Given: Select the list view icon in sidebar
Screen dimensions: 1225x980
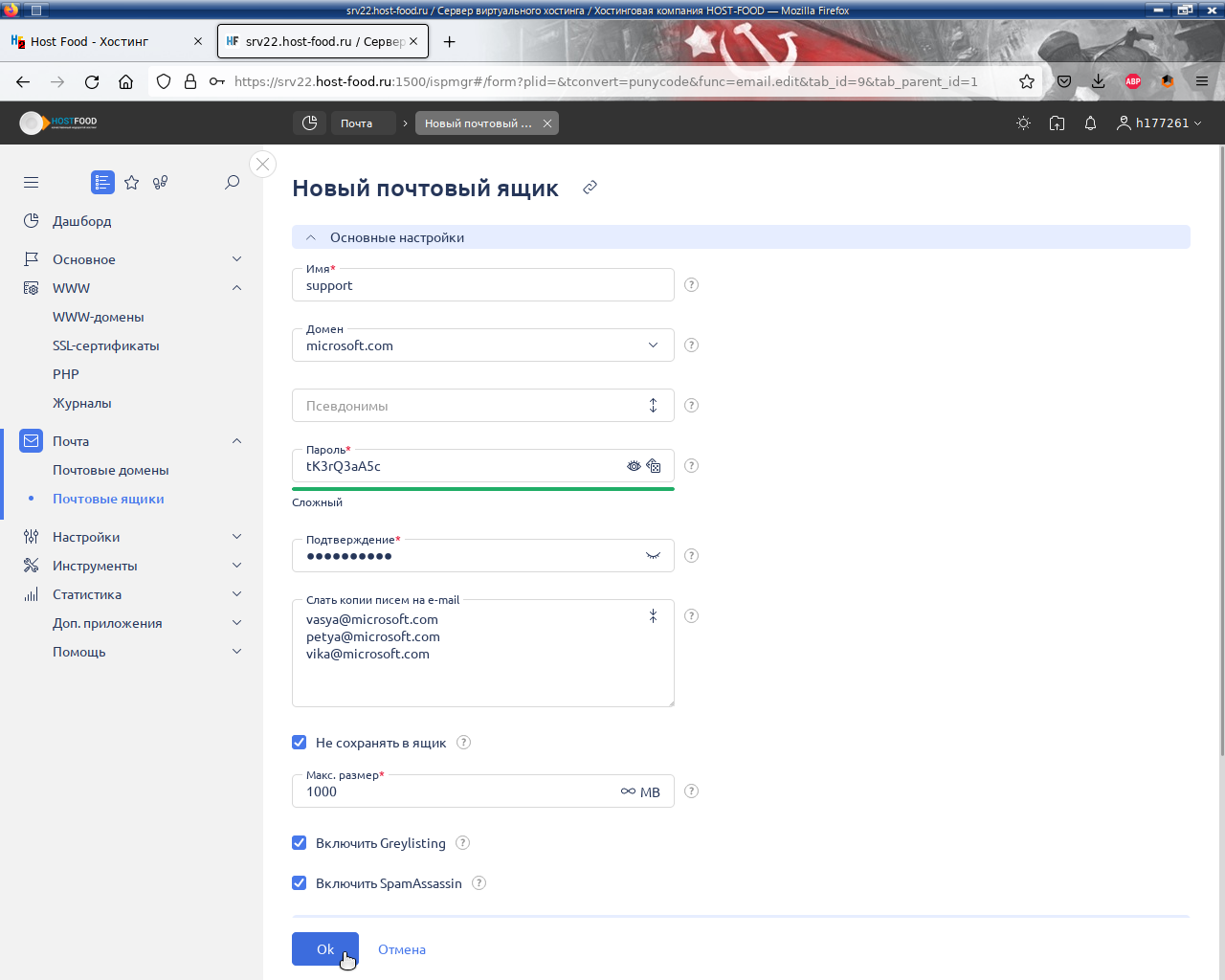Looking at the screenshot, I should click(x=102, y=182).
